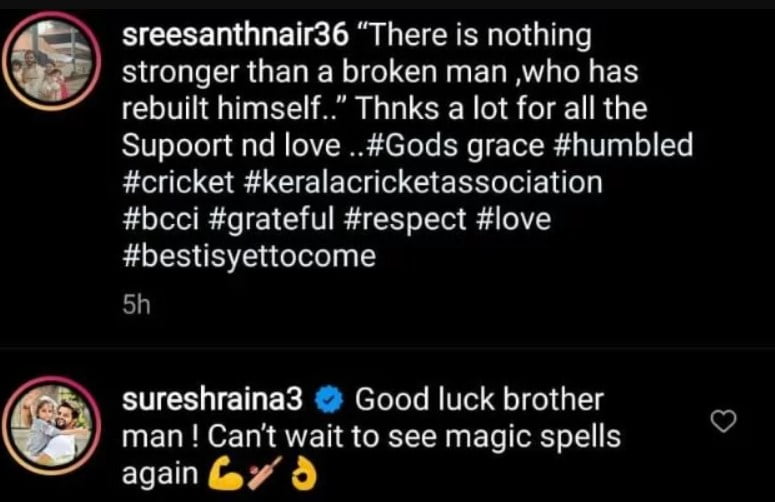Click the 5h timestamp under the caption

(136, 305)
